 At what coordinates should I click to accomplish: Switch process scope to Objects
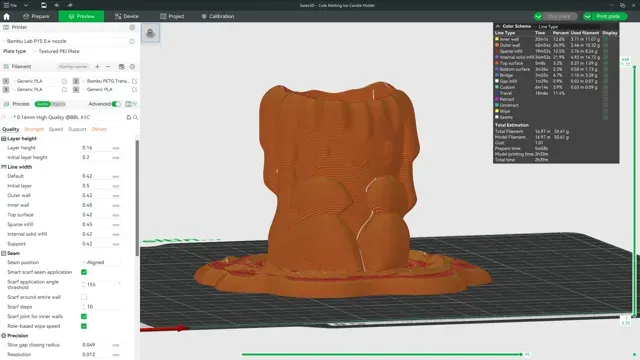tap(58, 104)
